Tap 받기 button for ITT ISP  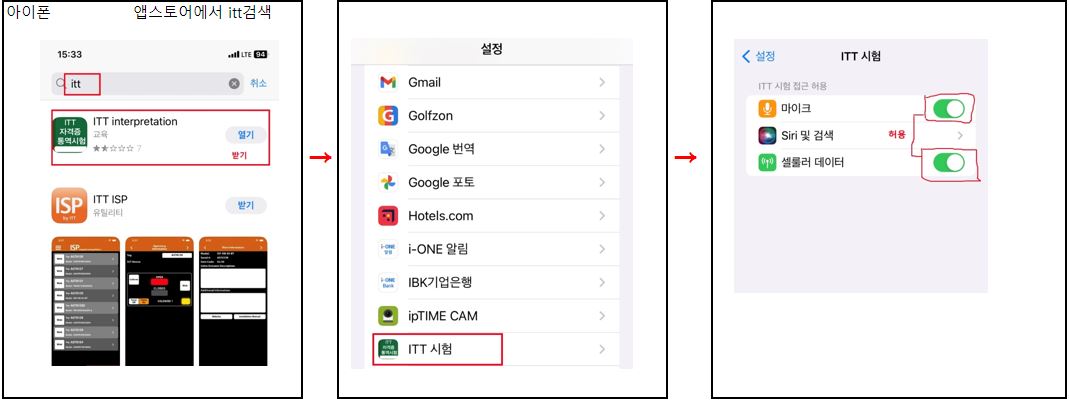tap(245, 206)
